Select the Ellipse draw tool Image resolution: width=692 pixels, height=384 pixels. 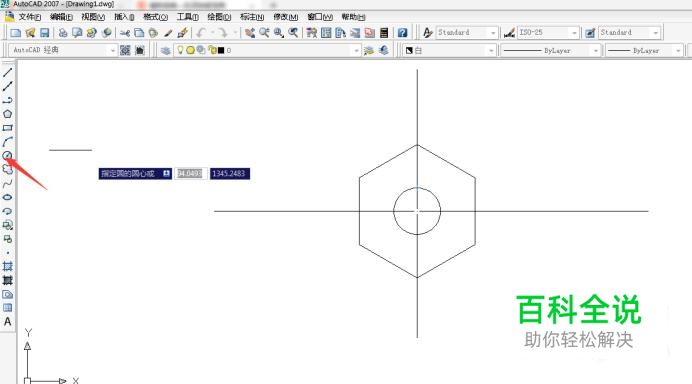[x=8, y=197]
